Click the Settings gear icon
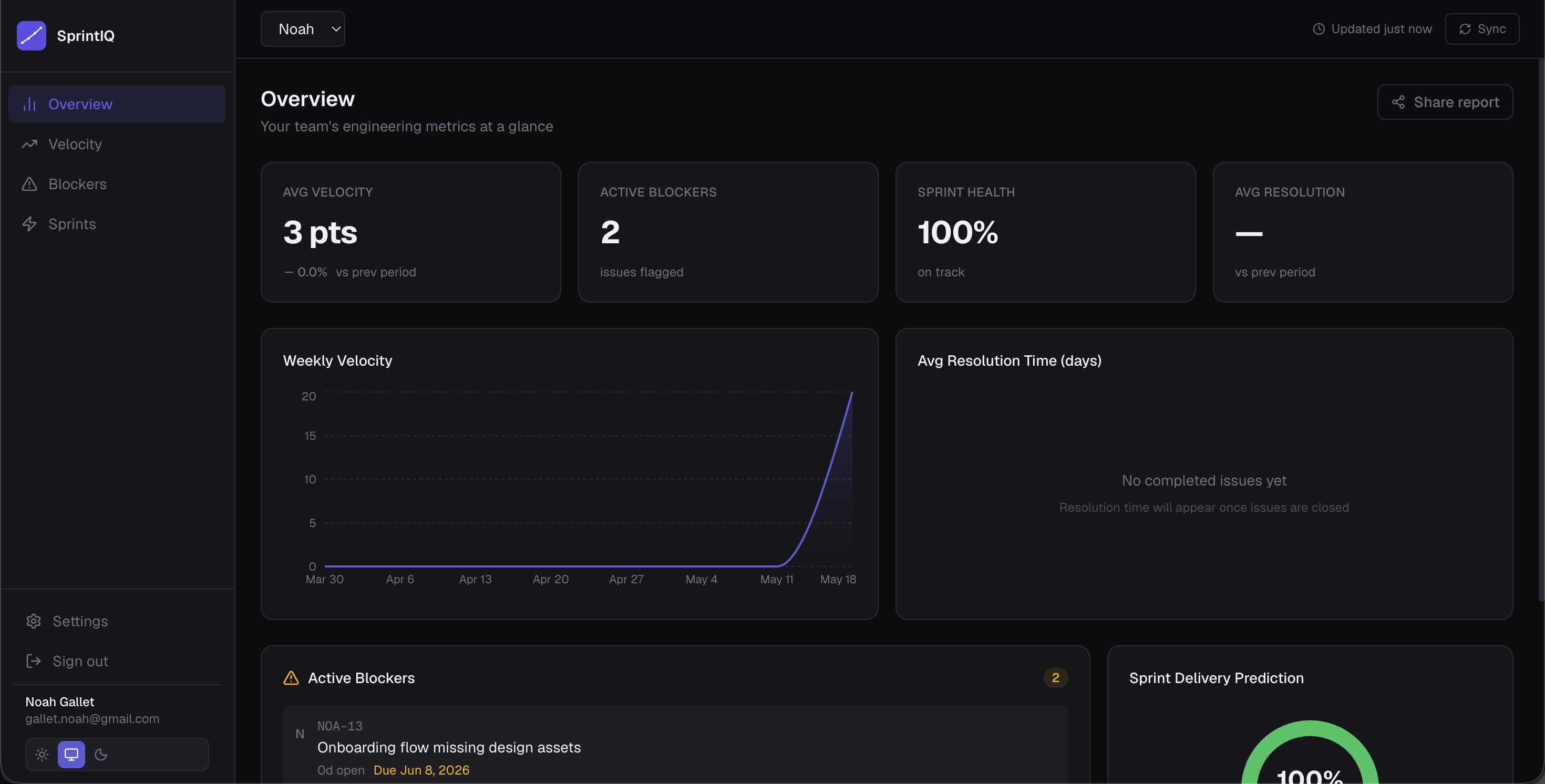 click(x=34, y=621)
